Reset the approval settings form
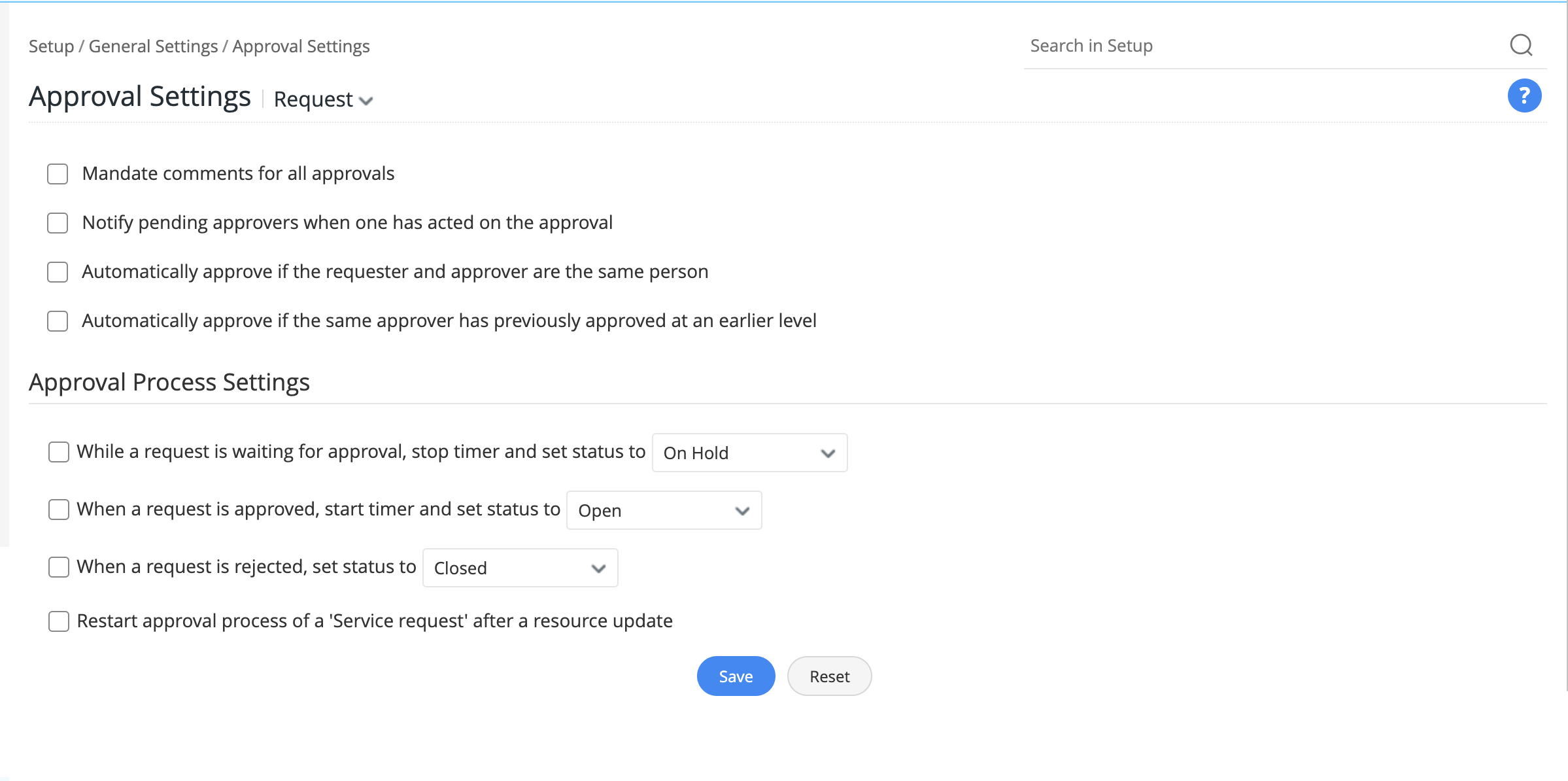Viewport: 1568px width, 781px height. [x=828, y=676]
